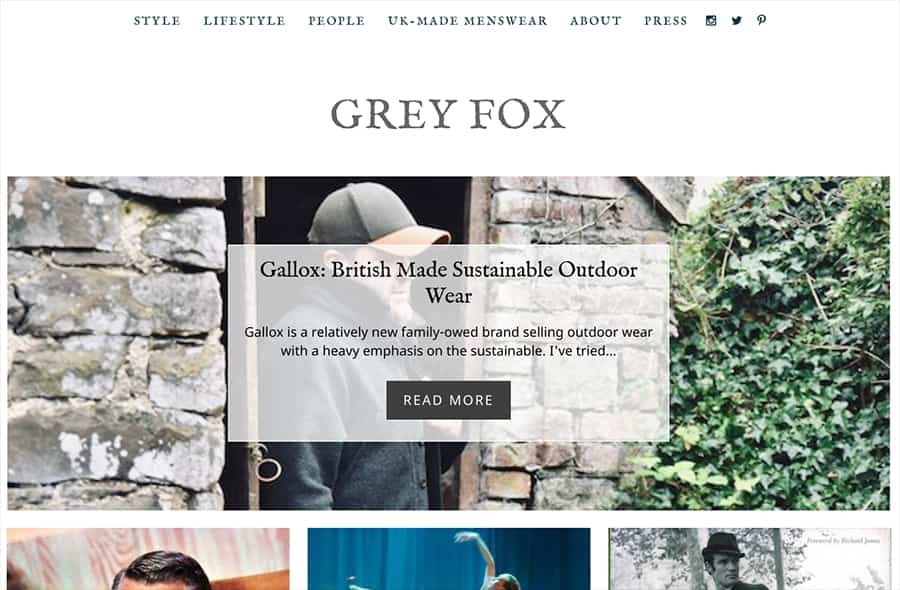Click the Read More button
The width and height of the screenshot is (900, 590).
tap(448, 400)
